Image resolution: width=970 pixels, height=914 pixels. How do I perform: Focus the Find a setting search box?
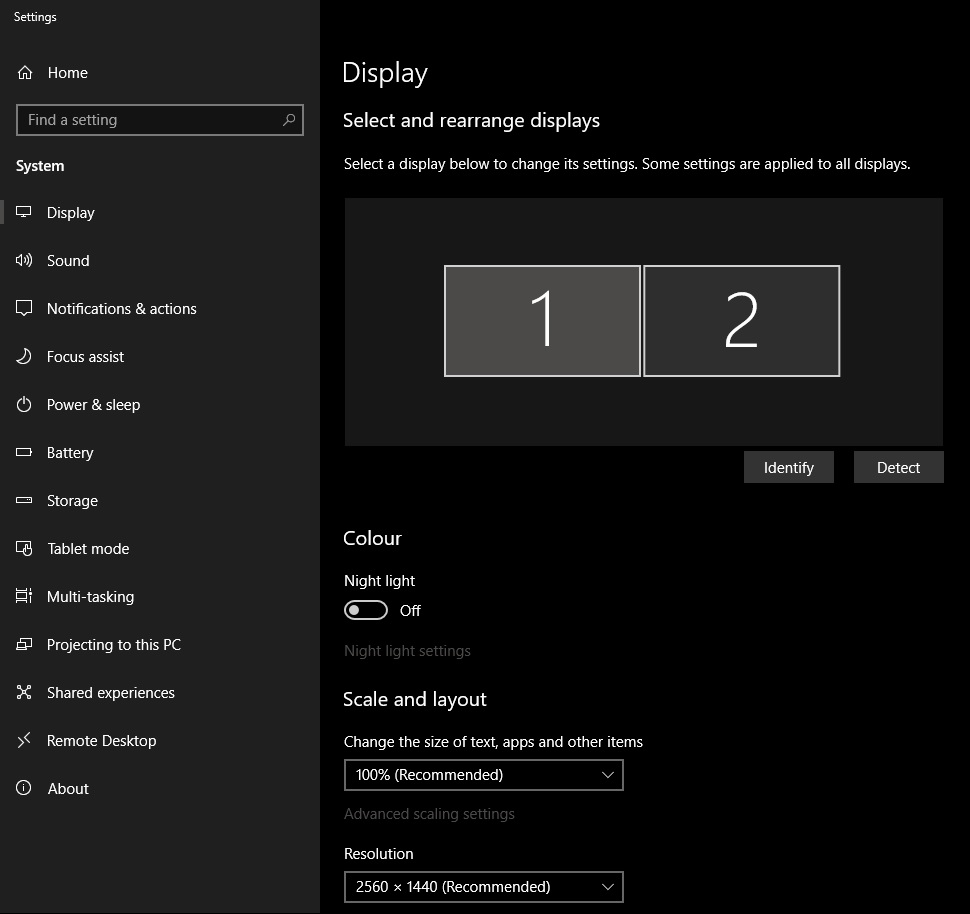tap(150, 120)
